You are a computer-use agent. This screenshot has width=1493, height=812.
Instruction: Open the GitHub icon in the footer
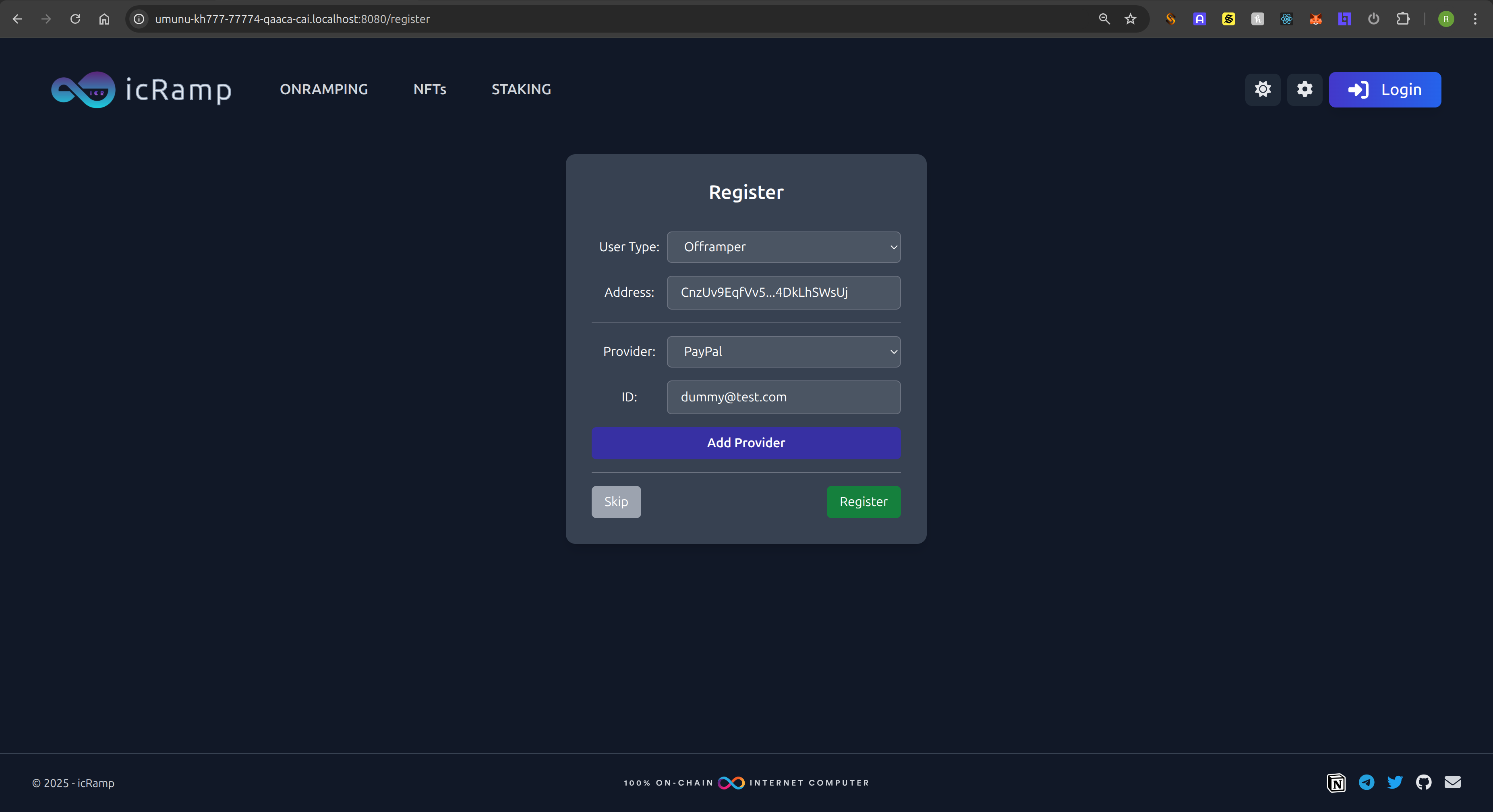point(1423,783)
